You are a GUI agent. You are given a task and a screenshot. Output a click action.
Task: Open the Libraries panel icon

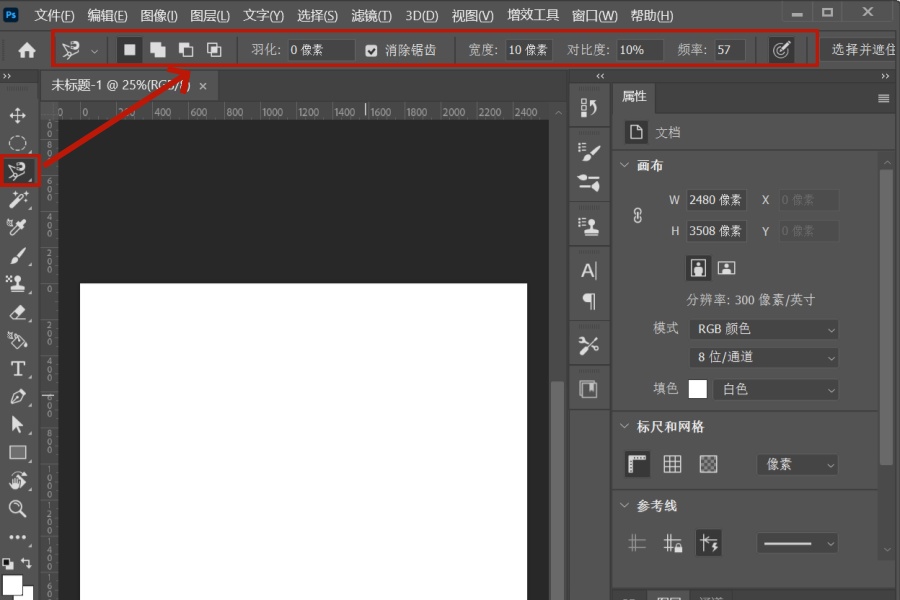[x=588, y=389]
